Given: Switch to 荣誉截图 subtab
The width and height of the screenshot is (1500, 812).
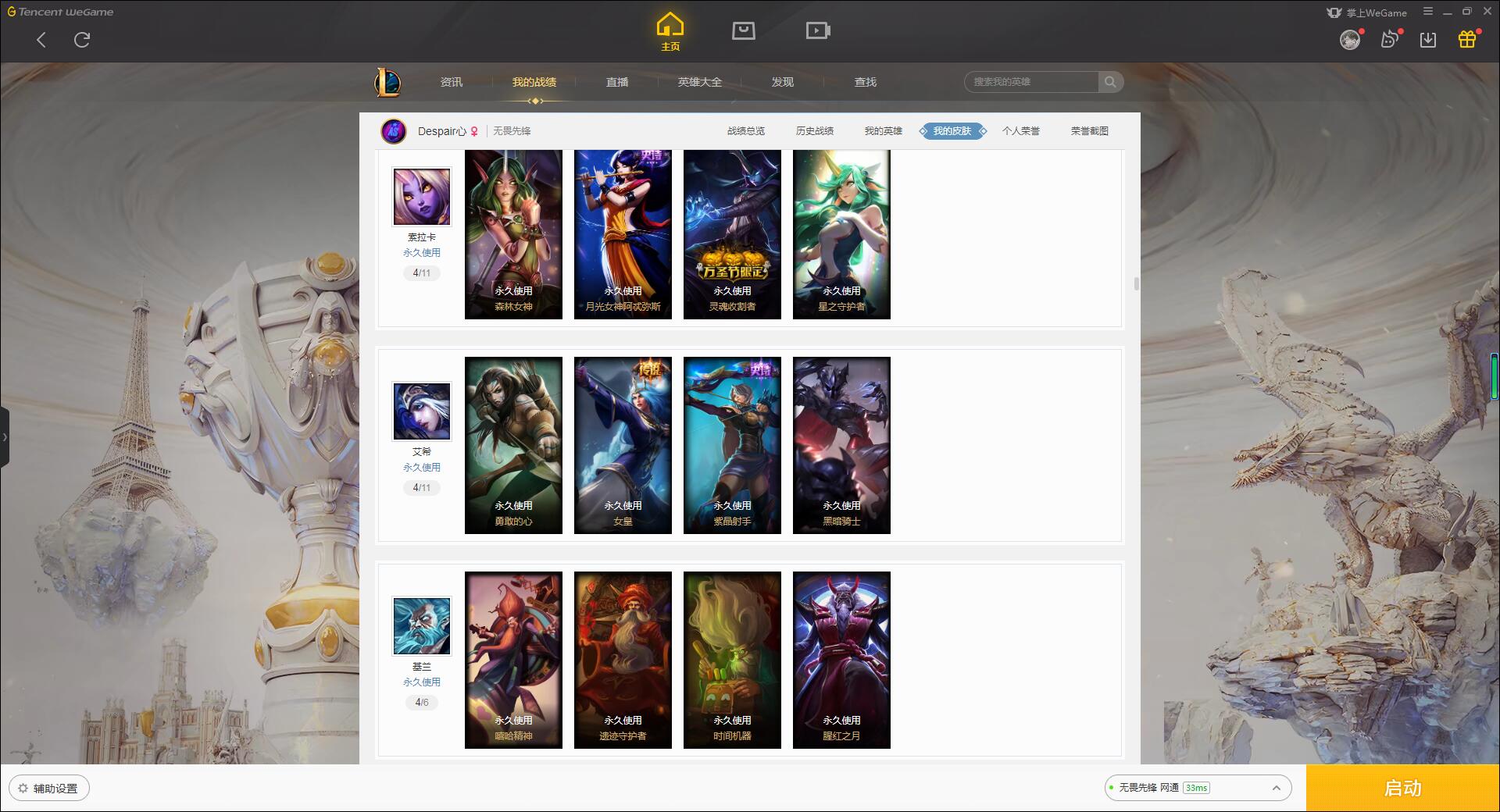Looking at the screenshot, I should tap(1090, 131).
